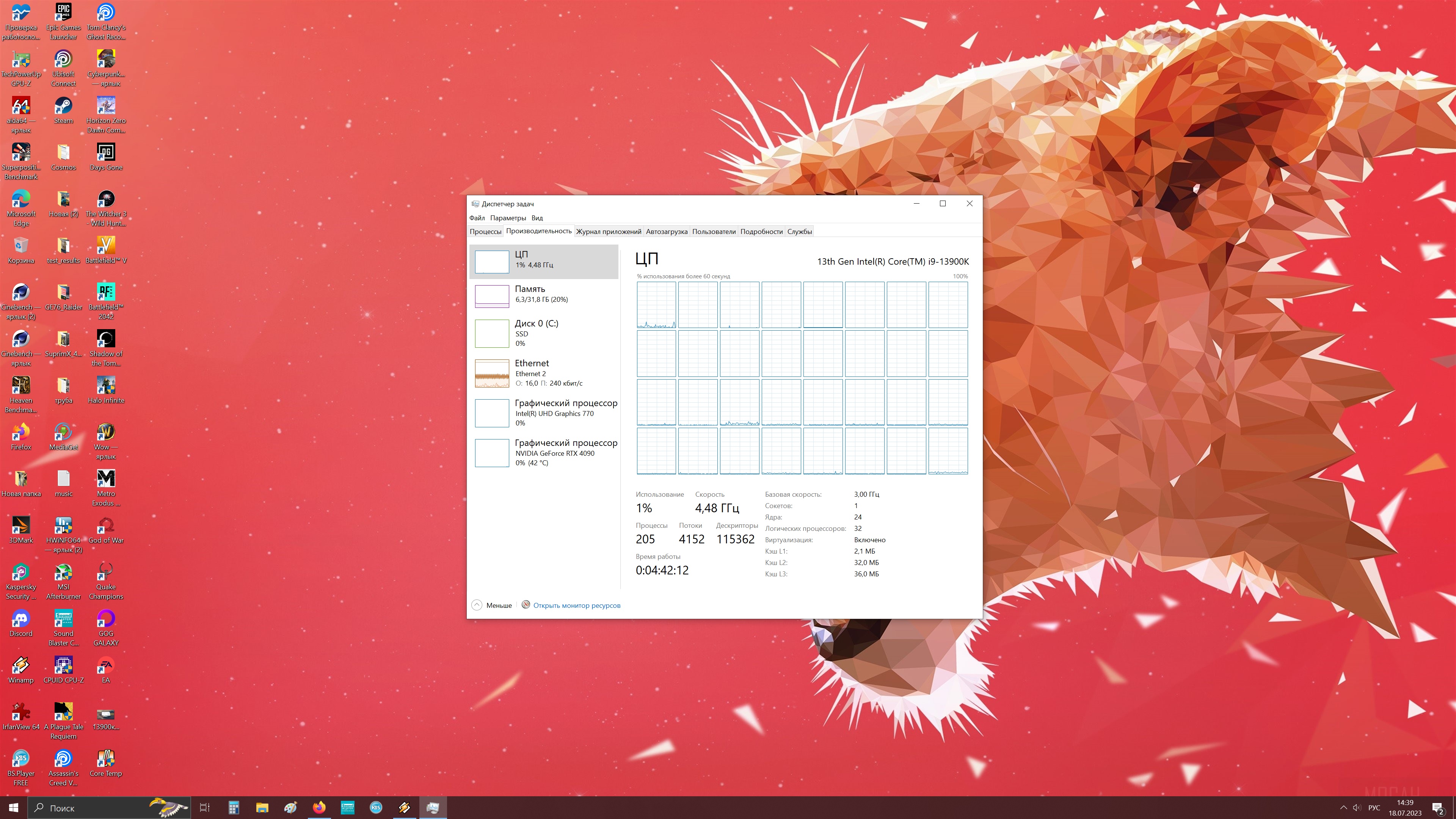This screenshot has height=819, width=1456.
Task: Select the Intel UHD Graphics 770 panel
Action: point(546,413)
